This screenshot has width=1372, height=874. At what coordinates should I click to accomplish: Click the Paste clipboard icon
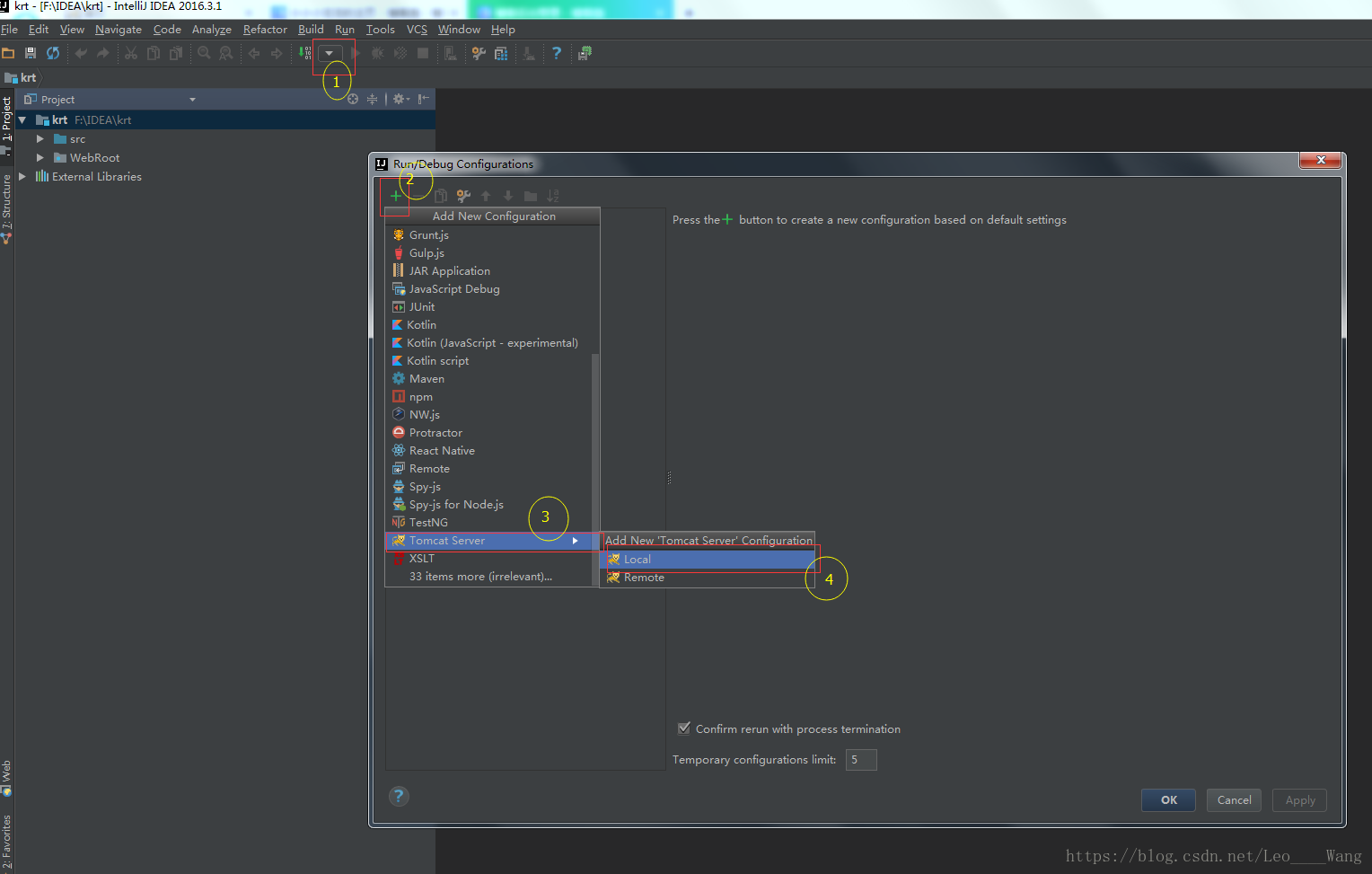pos(176,53)
